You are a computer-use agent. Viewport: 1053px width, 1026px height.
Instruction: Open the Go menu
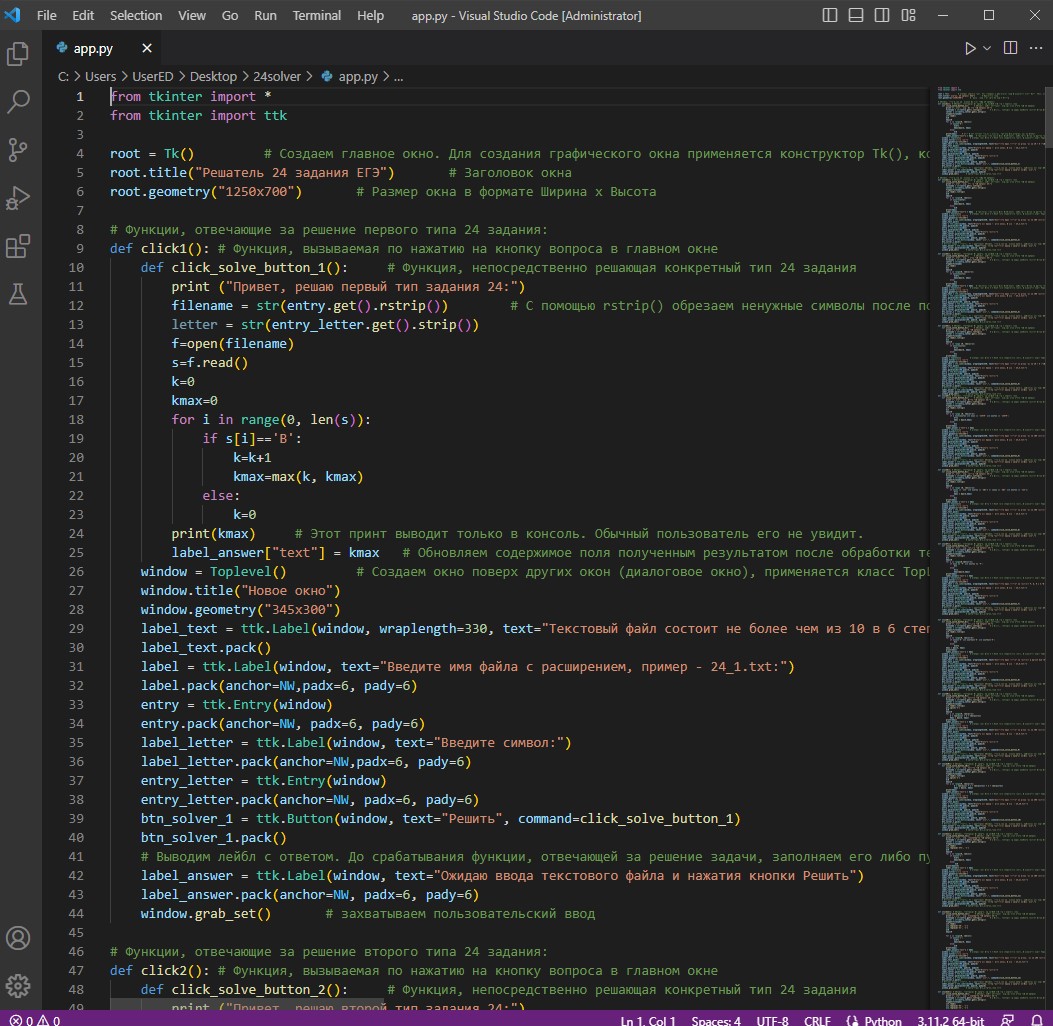[x=230, y=15]
